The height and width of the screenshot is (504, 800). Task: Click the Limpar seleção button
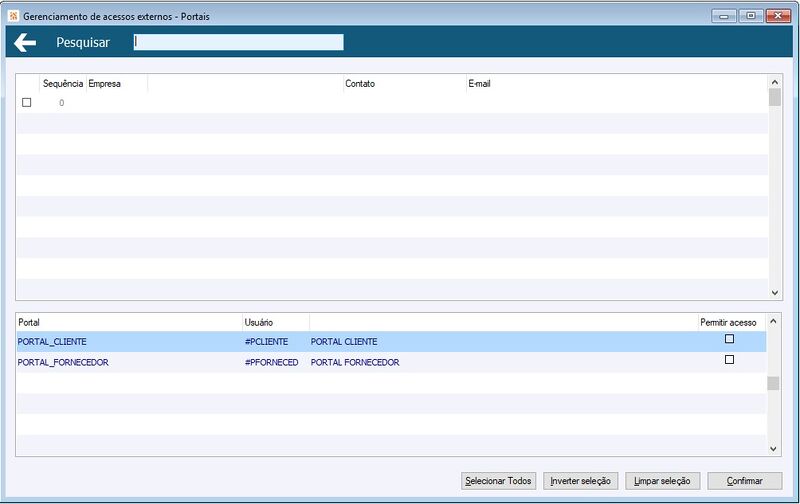[662, 481]
